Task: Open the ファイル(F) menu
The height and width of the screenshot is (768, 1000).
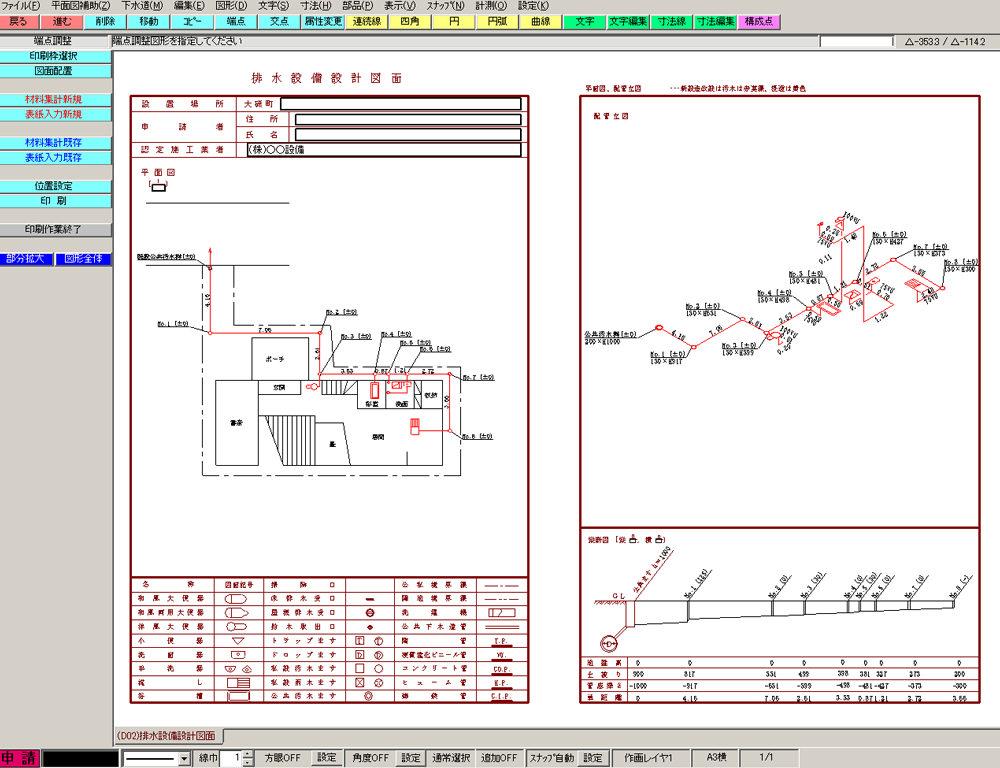Action: tap(20, 6)
